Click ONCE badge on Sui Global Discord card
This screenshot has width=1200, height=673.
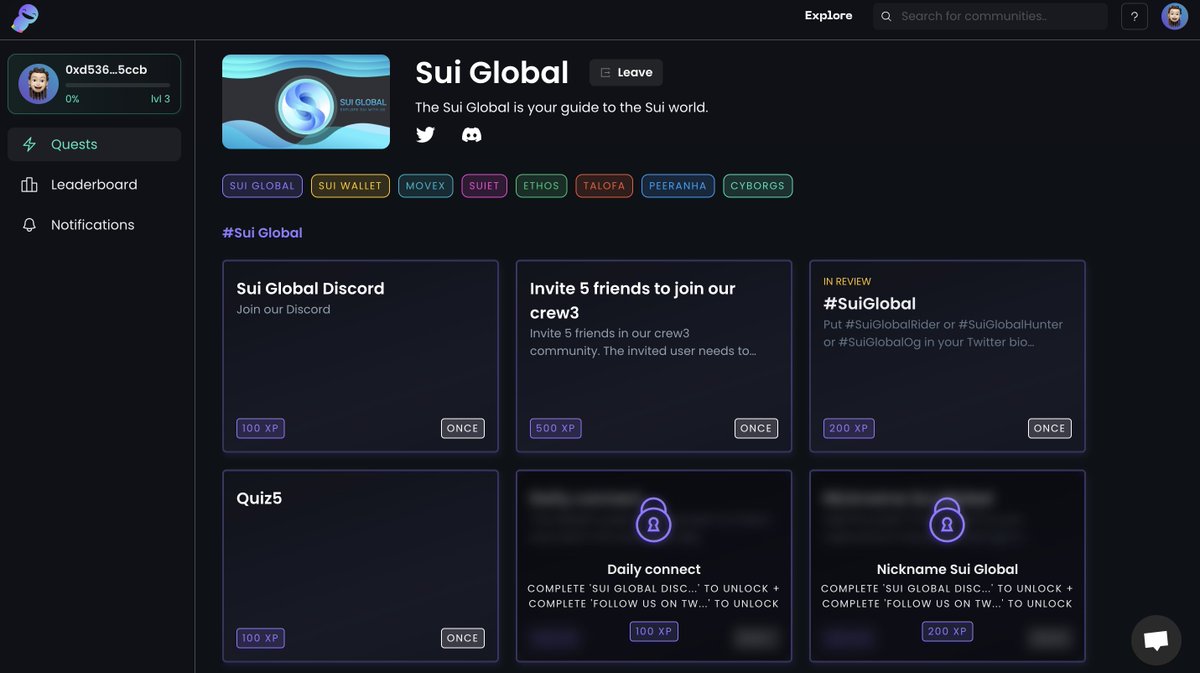click(462, 428)
